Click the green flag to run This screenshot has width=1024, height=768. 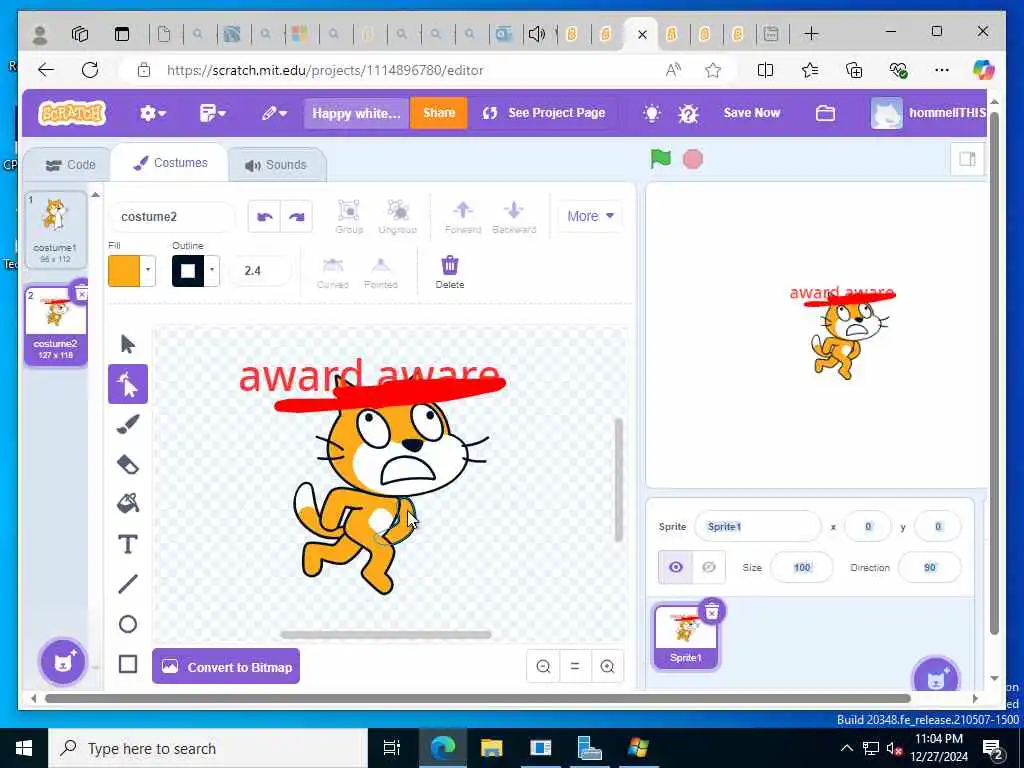click(660, 159)
